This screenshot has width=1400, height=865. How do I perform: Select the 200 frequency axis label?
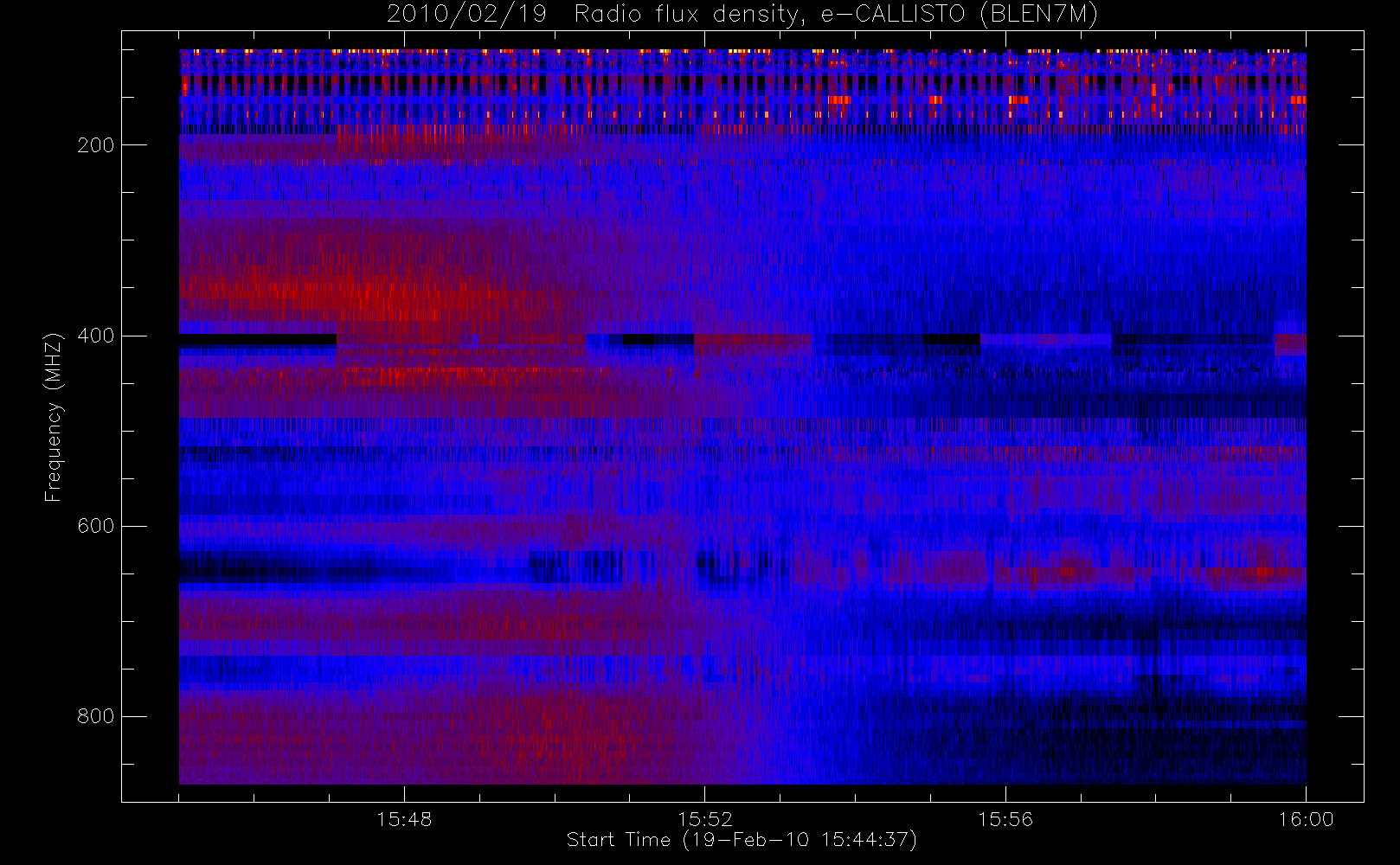point(95,145)
